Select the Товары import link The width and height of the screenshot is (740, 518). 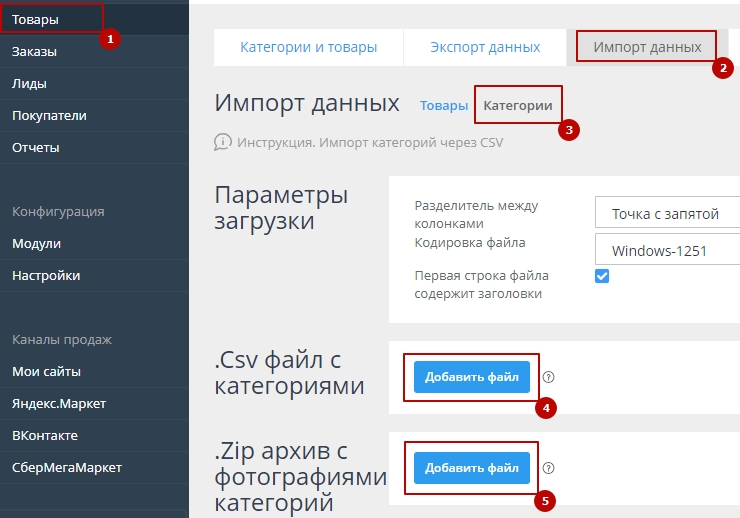[x=443, y=105]
